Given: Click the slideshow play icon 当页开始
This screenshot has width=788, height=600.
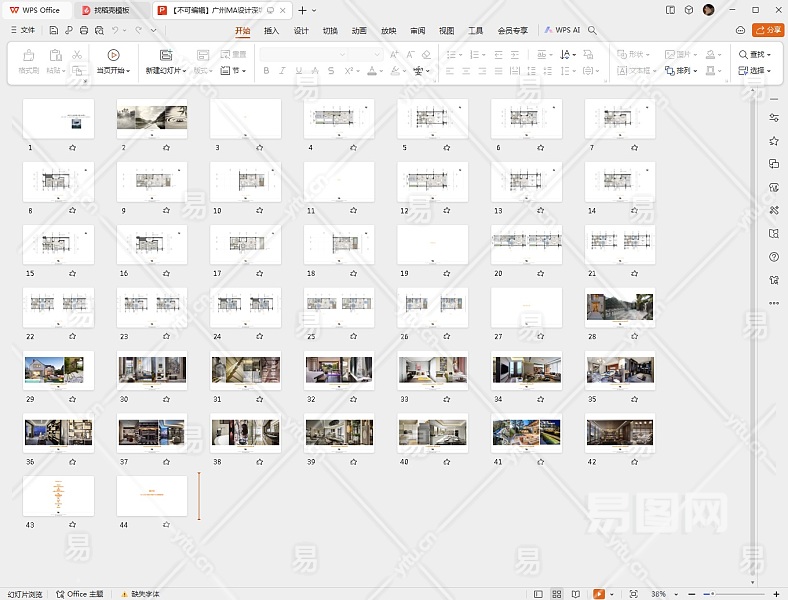Looking at the screenshot, I should click(113, 55).
